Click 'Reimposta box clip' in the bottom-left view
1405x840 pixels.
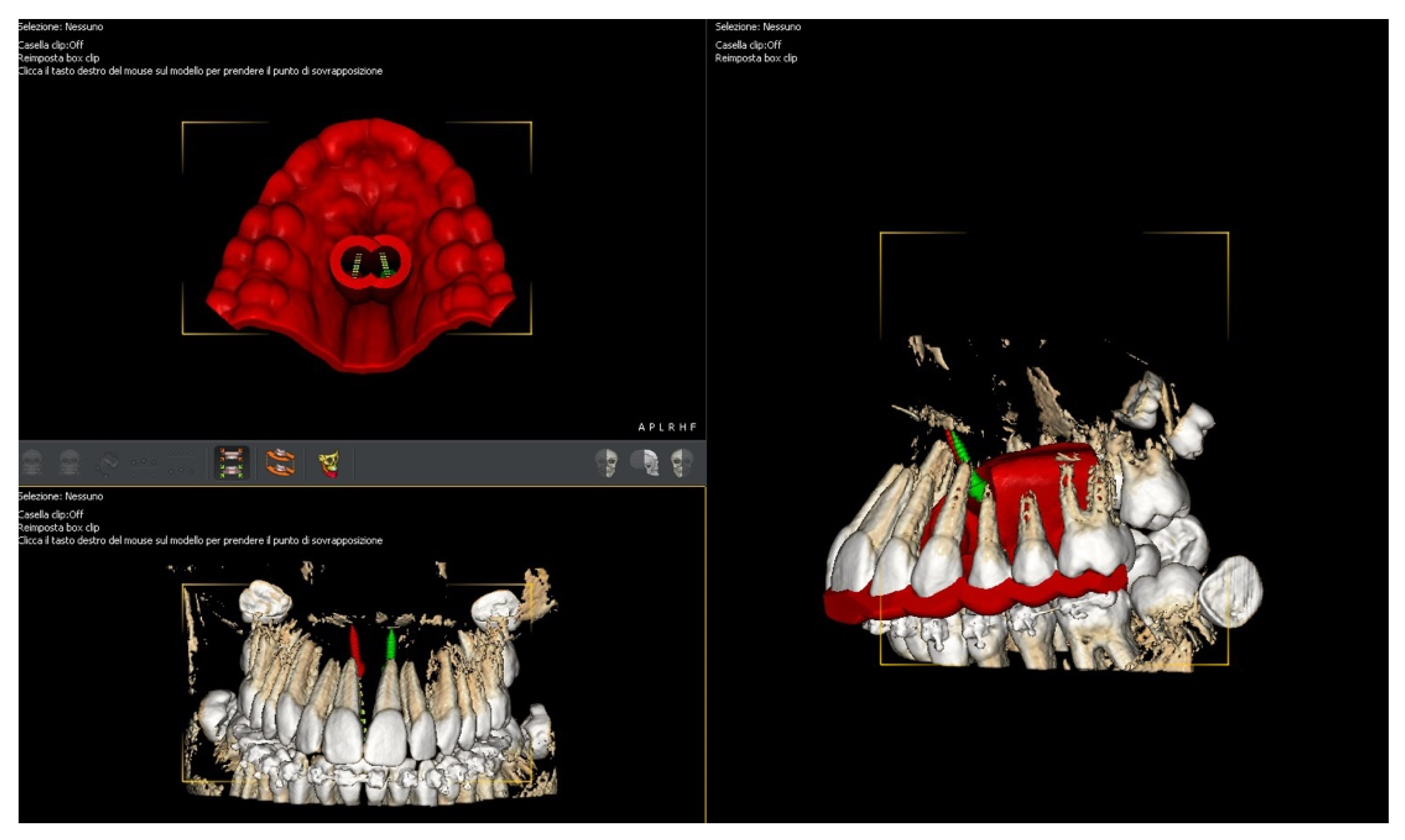click(x=59, y=527)
